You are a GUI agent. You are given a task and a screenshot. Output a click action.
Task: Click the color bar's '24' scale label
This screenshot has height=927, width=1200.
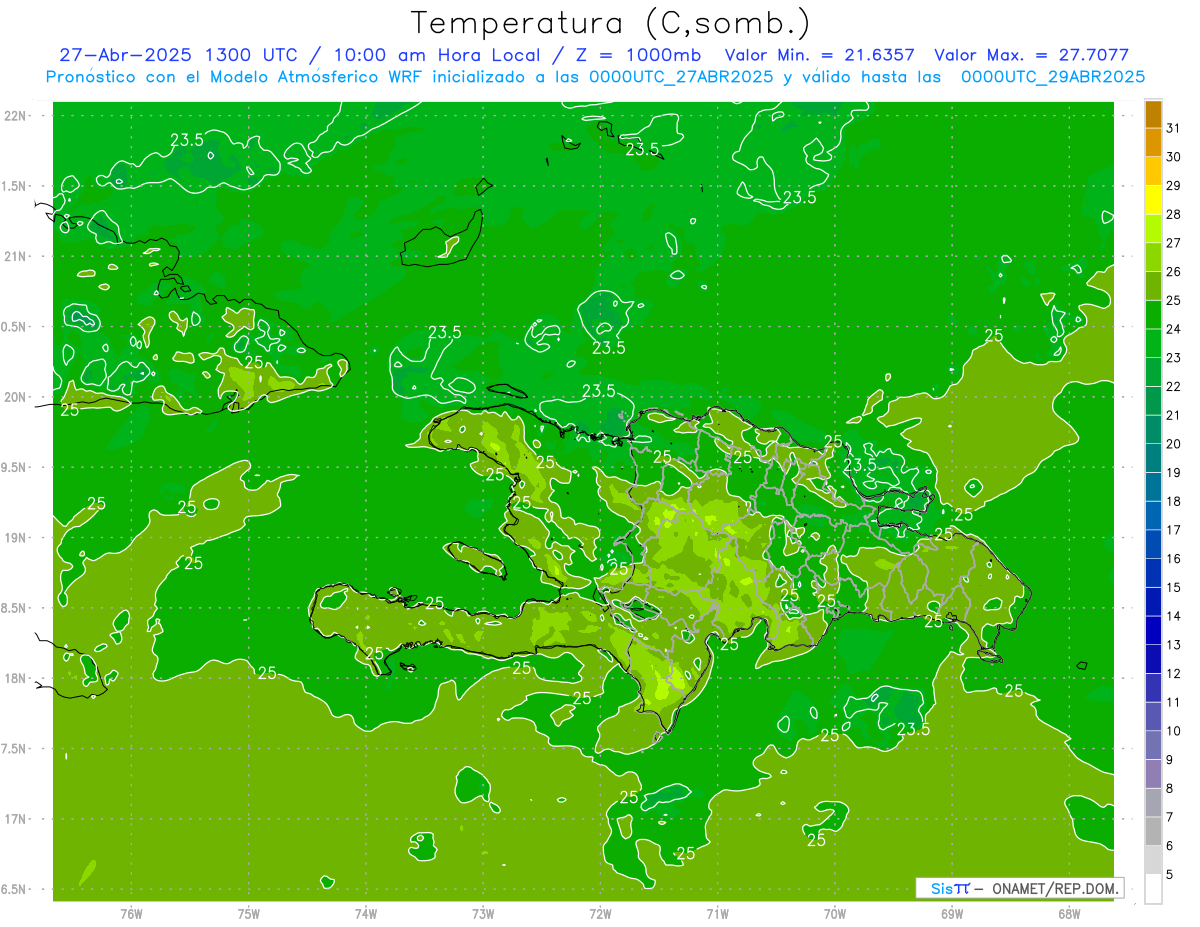[1174, 329]
